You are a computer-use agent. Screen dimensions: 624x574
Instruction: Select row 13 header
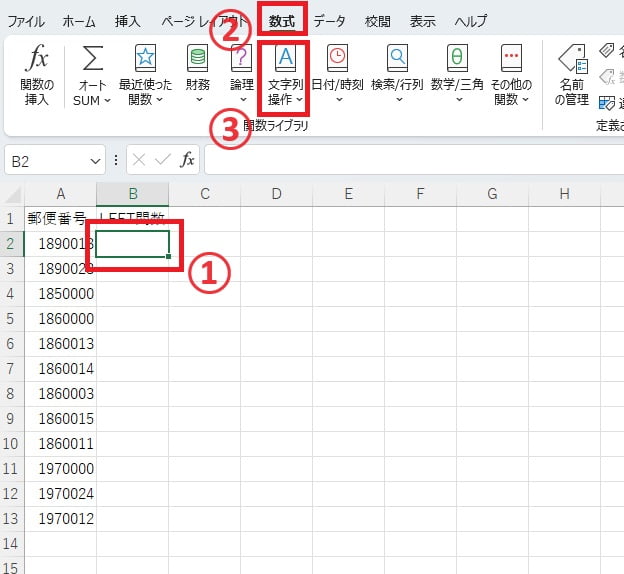click(x=12, y=519)
